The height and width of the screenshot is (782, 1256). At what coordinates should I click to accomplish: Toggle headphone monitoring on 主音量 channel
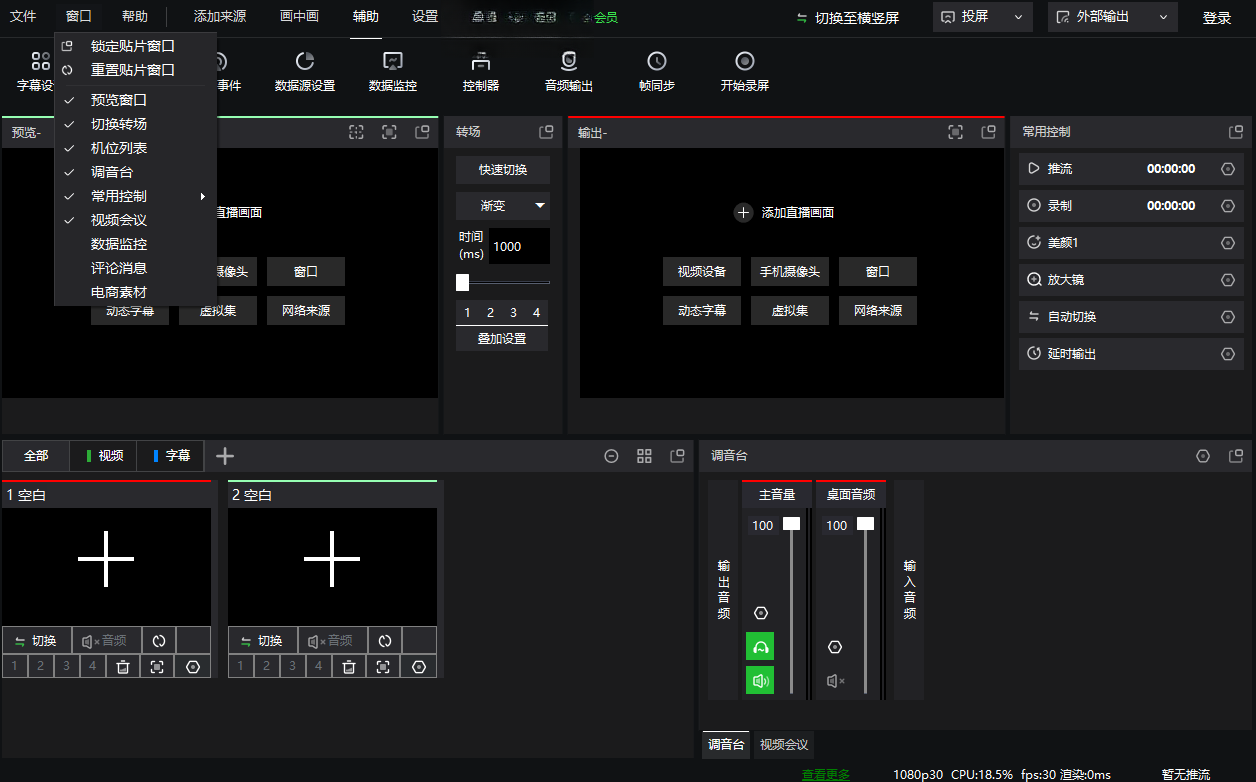click(x=760, y=647)
